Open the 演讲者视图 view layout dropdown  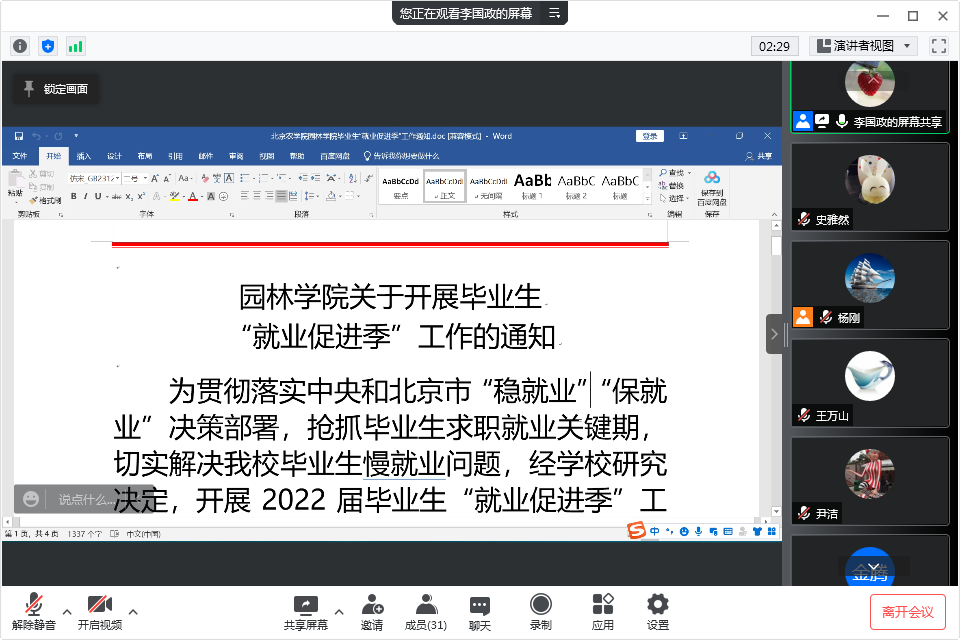point(863,46)
